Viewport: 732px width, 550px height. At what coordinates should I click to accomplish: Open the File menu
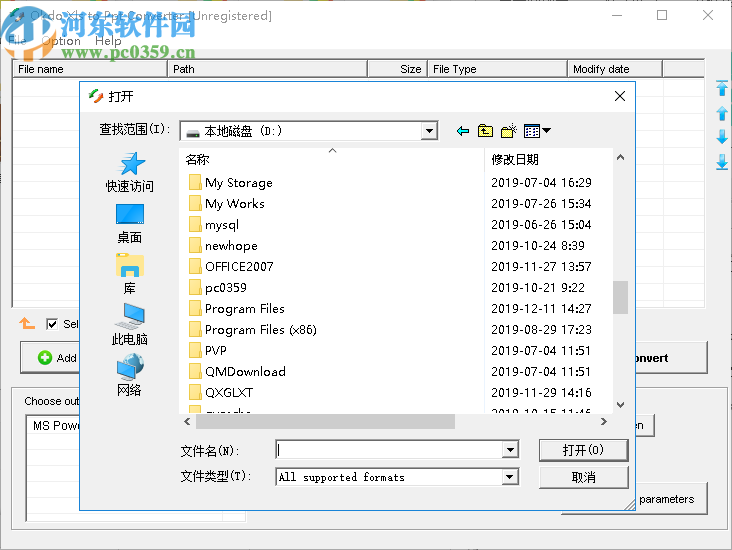pyautogui.click(x=17, y=41)
